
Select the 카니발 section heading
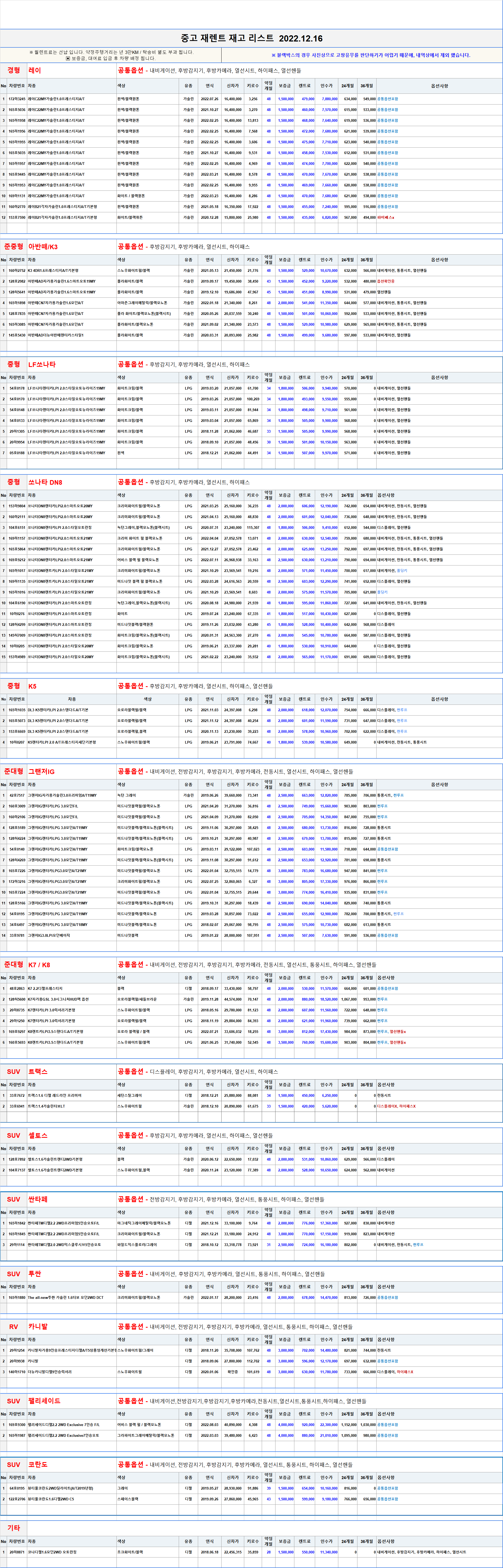[x=38, y=1326]
